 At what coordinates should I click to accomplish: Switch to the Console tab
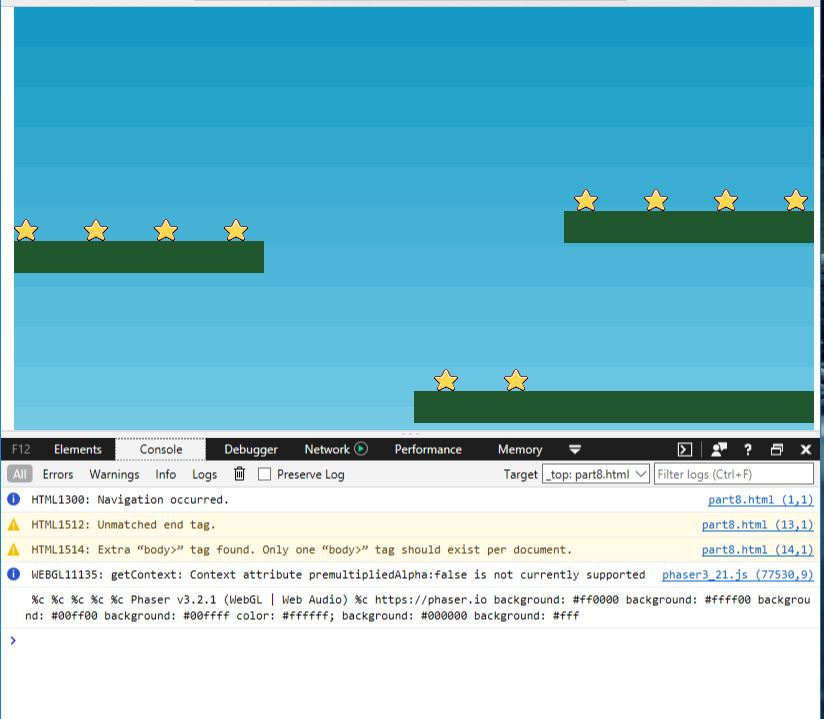point(161,449)
